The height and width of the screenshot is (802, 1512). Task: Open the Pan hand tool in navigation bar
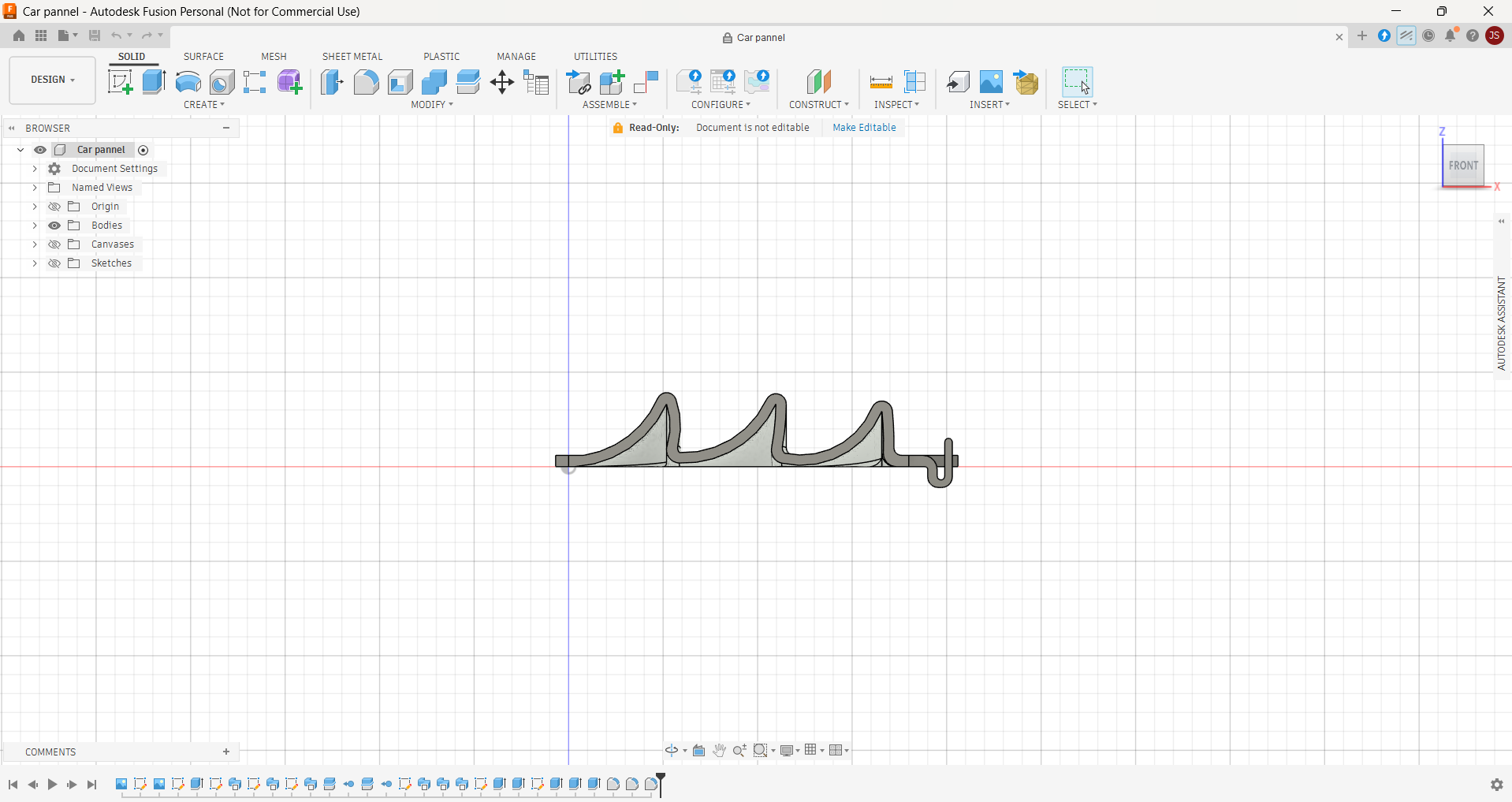click(x=719, y=750)
